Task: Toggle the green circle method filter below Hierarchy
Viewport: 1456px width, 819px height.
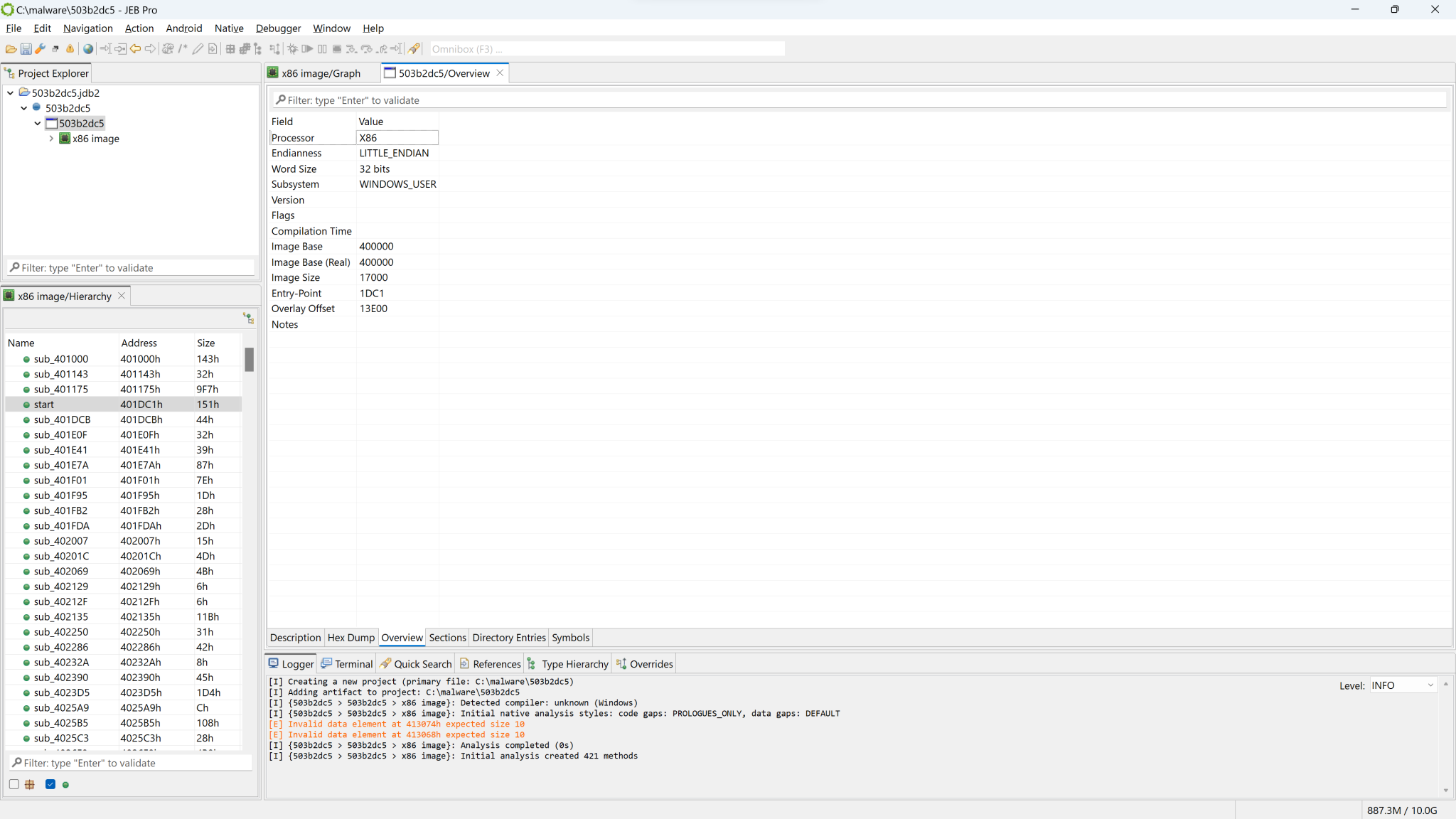Action: 65,784
